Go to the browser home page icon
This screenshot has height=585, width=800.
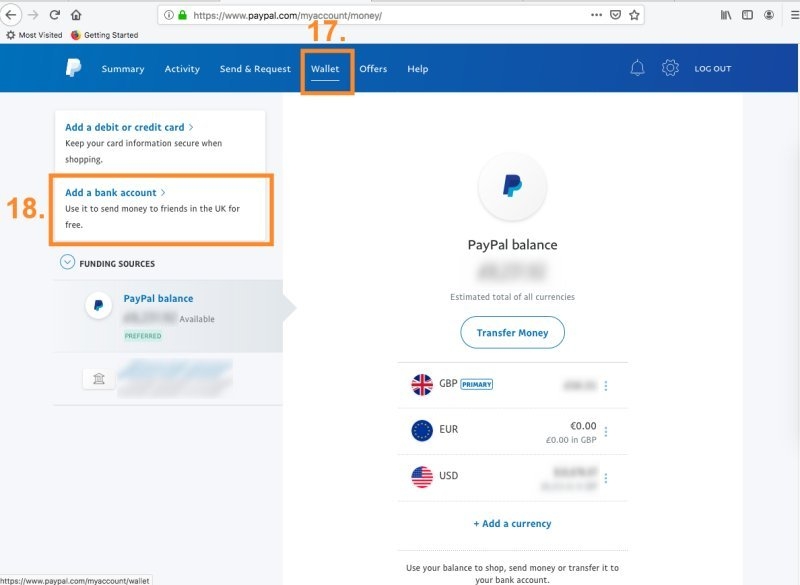[x=76, y=15]
